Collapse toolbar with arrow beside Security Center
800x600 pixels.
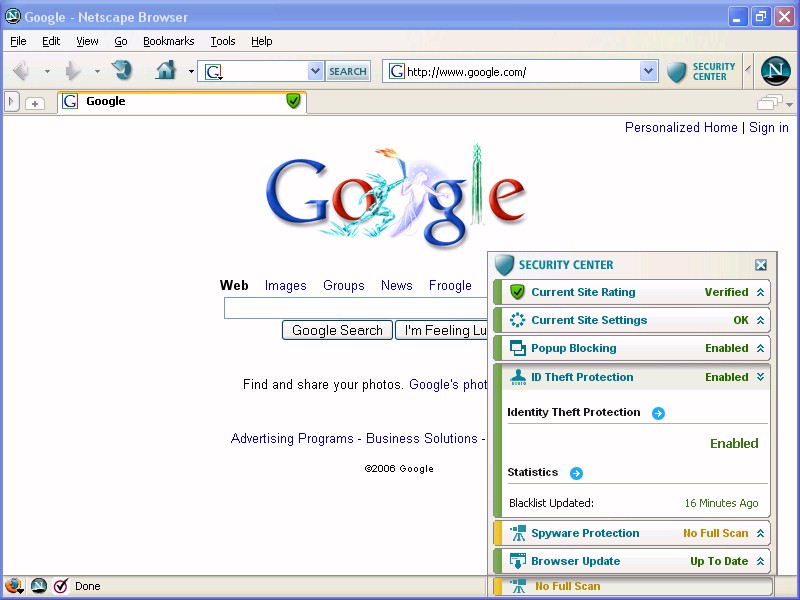pyautogui.click(x=748, y=70)
